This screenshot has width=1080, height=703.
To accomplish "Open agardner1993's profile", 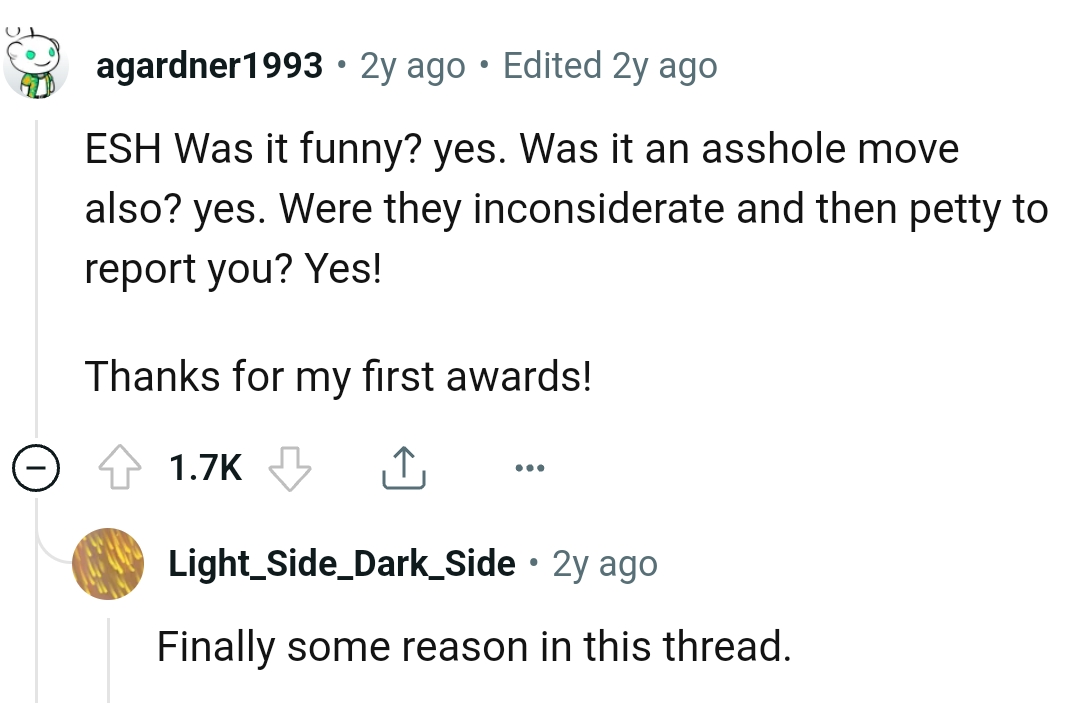I will (210, 65).
